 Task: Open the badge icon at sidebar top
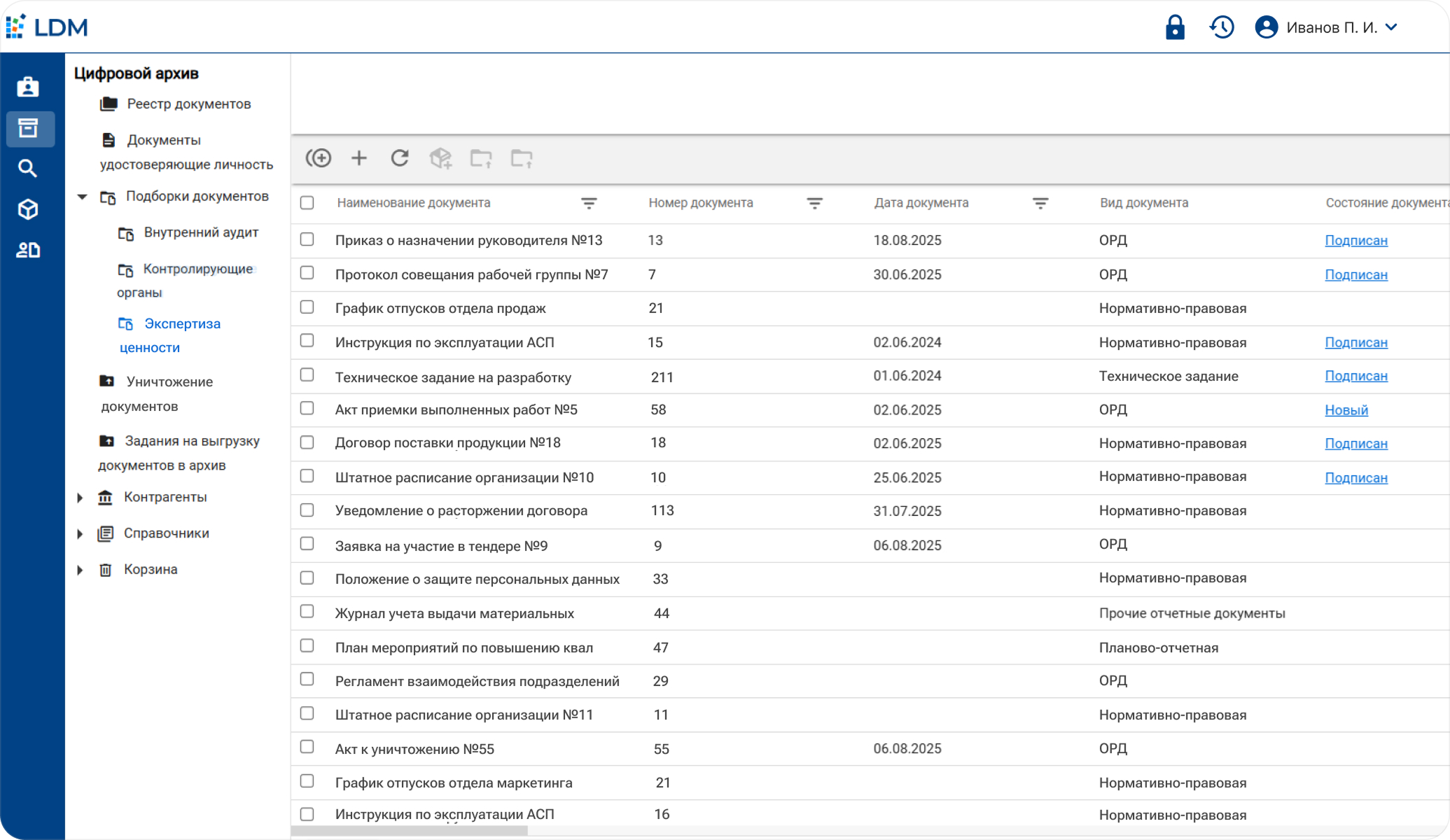coord(28,87)
